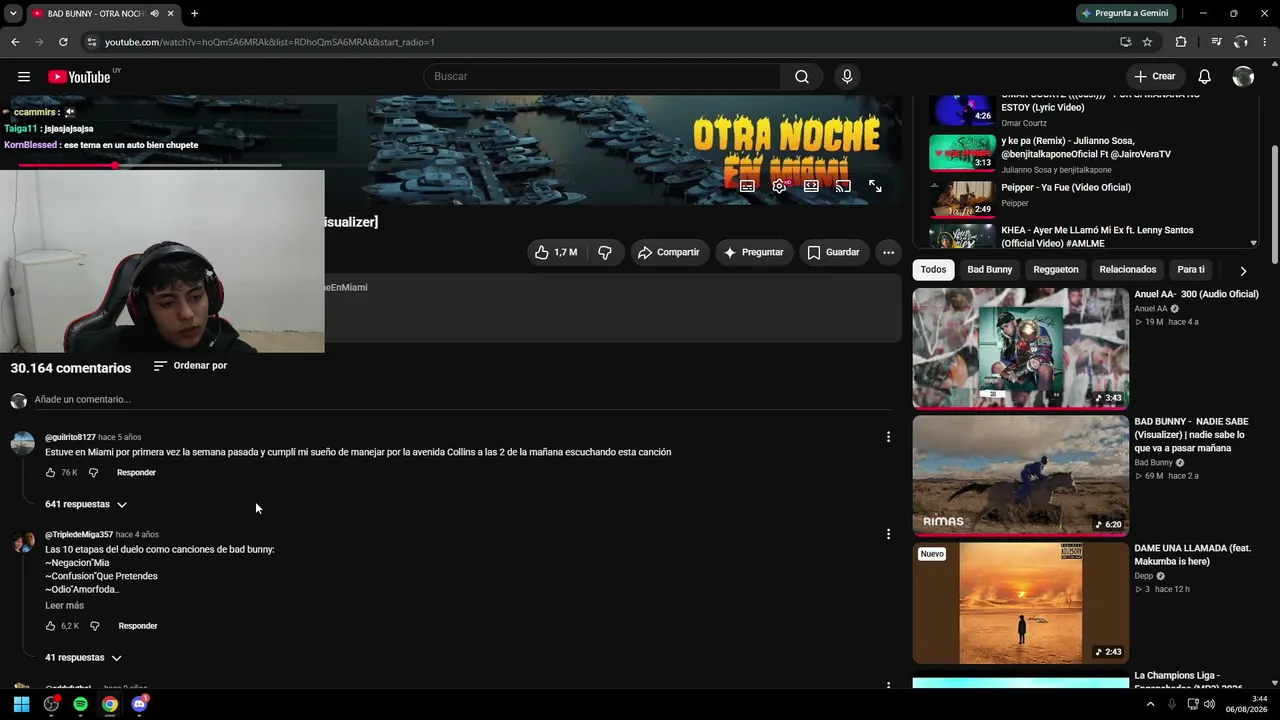Select the Para ti filter chip
Screen dimensions: 1280x720
pyautogui.click(x=1191, y=270)
